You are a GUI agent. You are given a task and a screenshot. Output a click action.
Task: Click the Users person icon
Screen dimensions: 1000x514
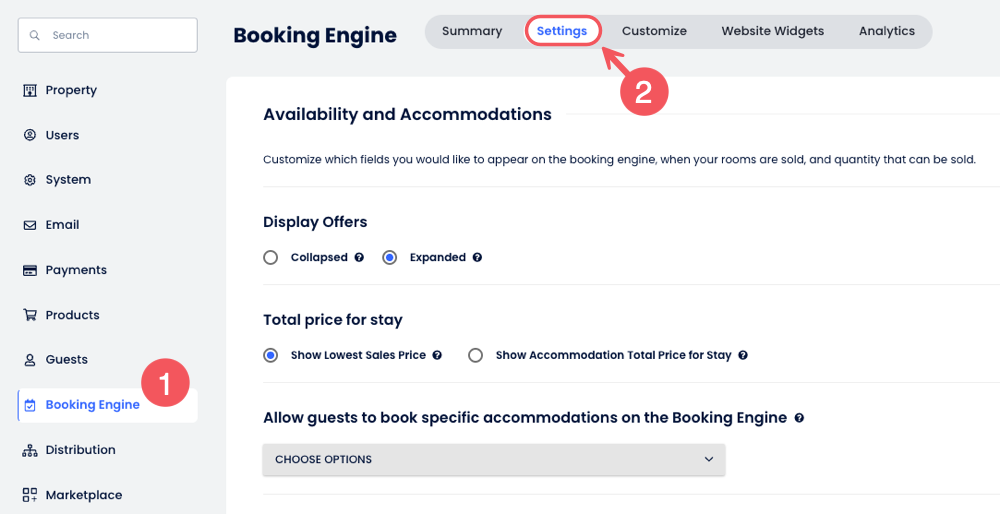(30, 135)
